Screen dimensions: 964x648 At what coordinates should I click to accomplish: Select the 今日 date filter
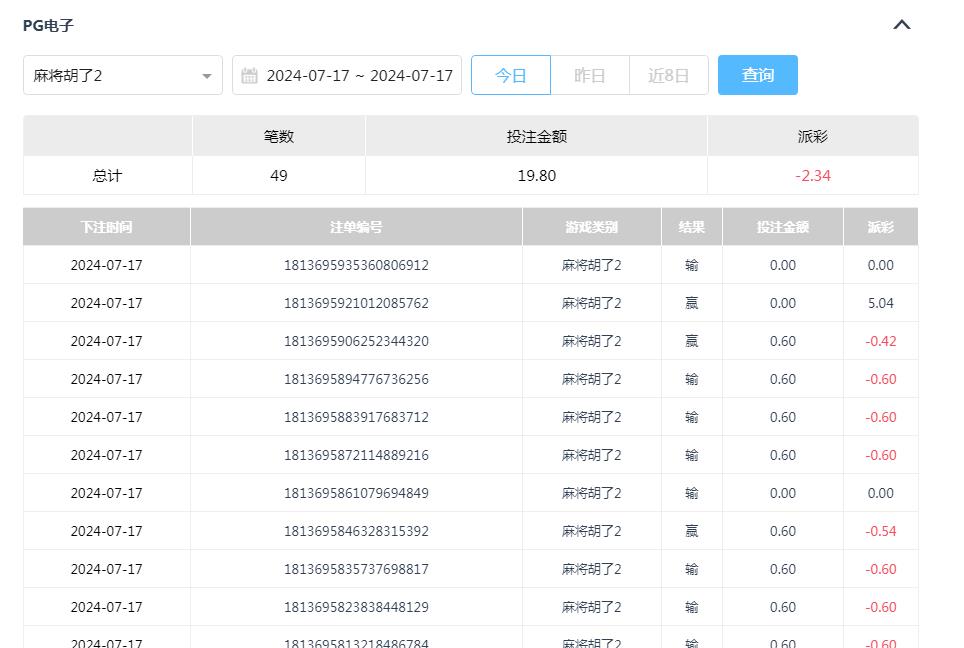click(x=511, y=74)
